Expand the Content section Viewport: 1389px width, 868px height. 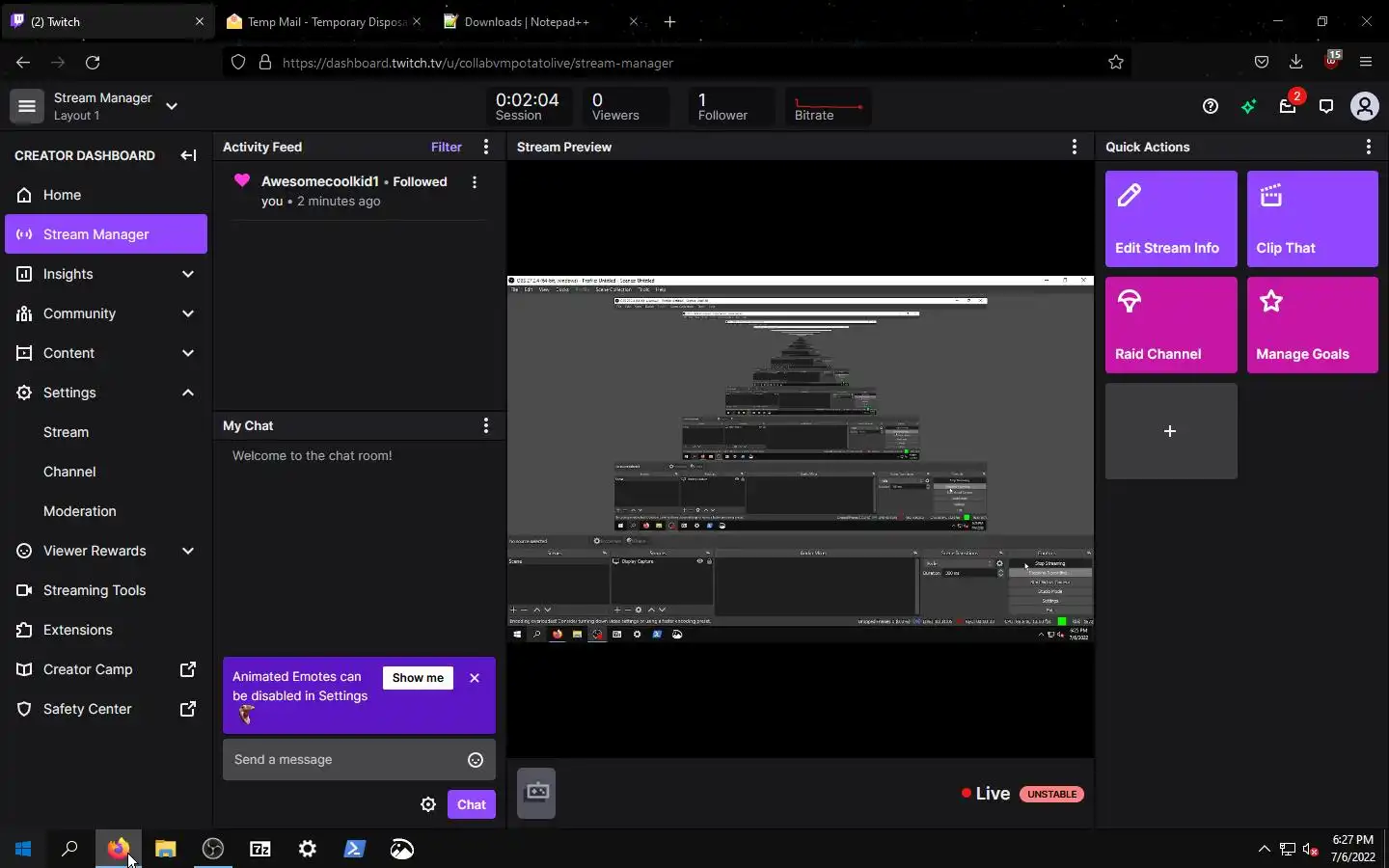pyautogui.click(x=188, y=353)
